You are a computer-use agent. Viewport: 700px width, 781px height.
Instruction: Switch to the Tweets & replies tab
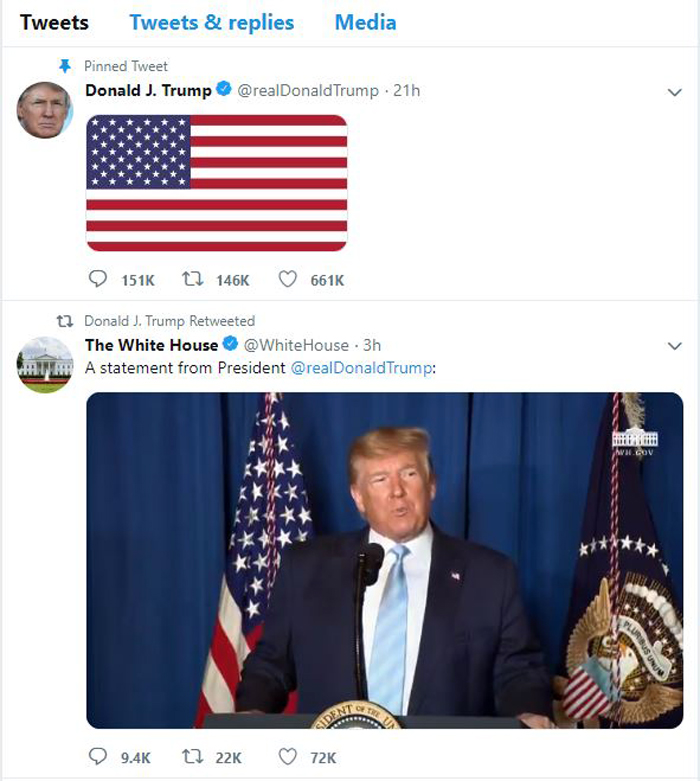click(x=212, y=22)
